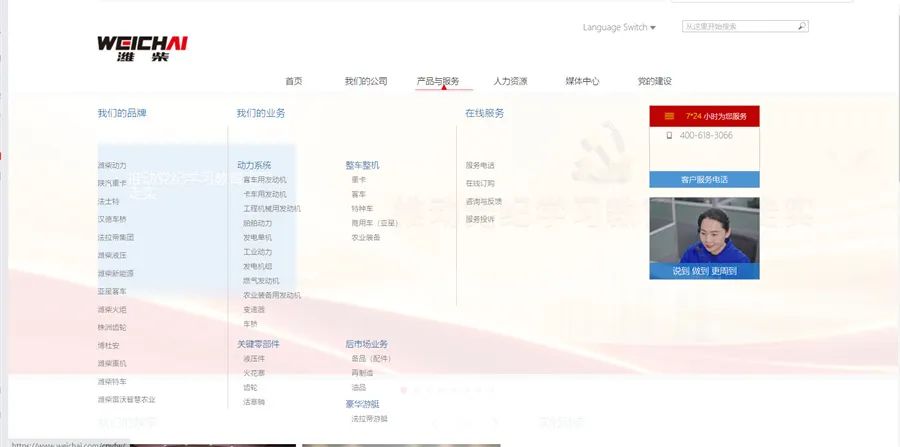Open the 潍柴雷沃智慧农业 brand link
The image size is (900, 447).
pyautogui.click(x=126, y=399)
